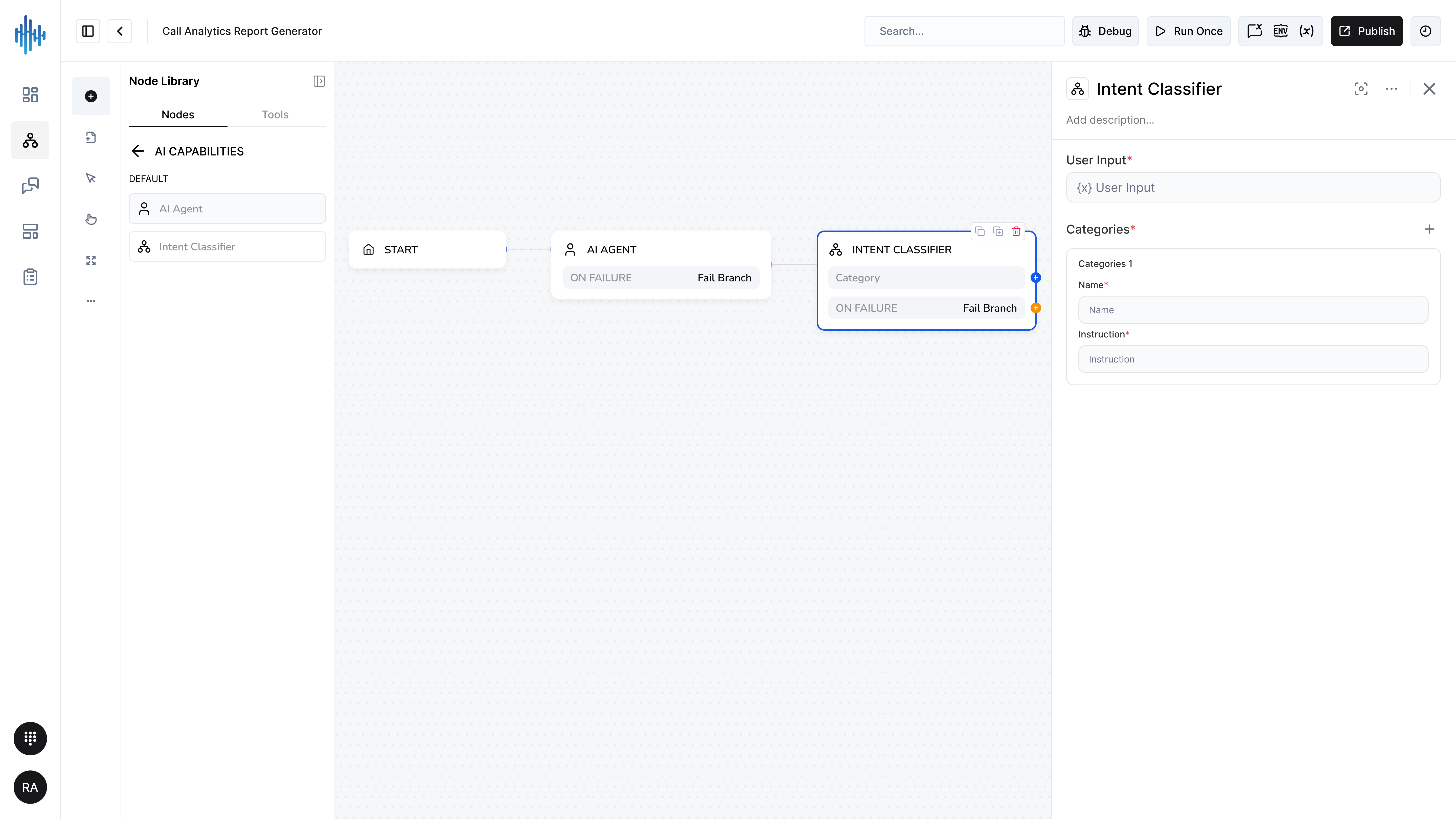Image resolution: width=1456 pixels, height=819 pixels.
Task: Duplicate the Intent Classifier node
Action: pyautogui.click(x=998, y=232)
